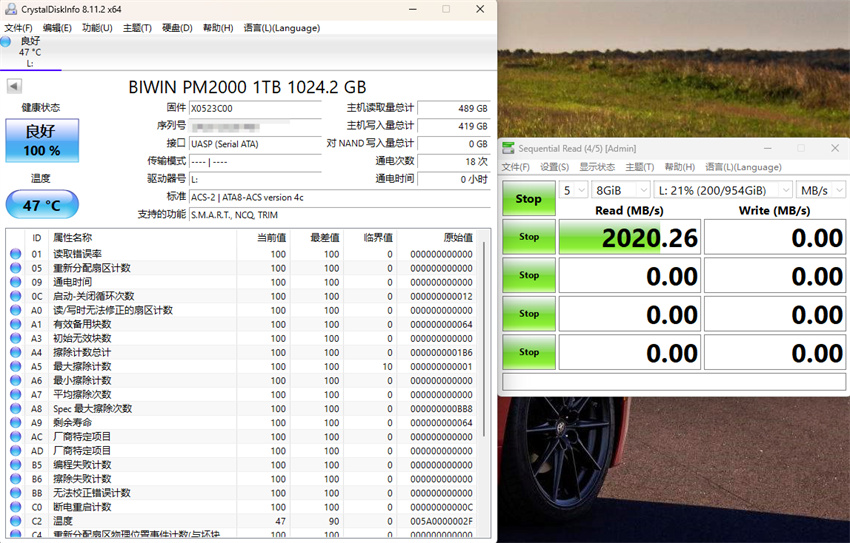This screenshot has width=850, height=543.
Task: Click the 原始值 column header
Action: pos(458,237)
